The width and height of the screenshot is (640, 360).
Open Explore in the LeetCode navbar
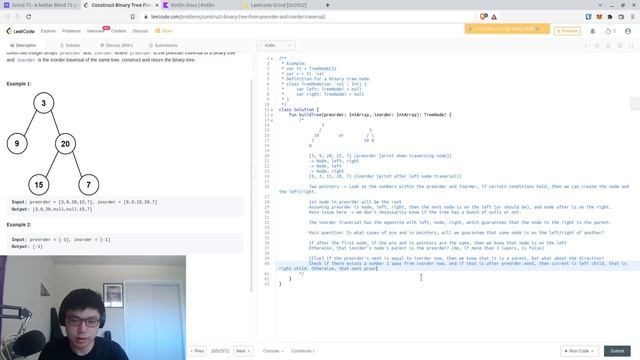[x=48, y=31]
